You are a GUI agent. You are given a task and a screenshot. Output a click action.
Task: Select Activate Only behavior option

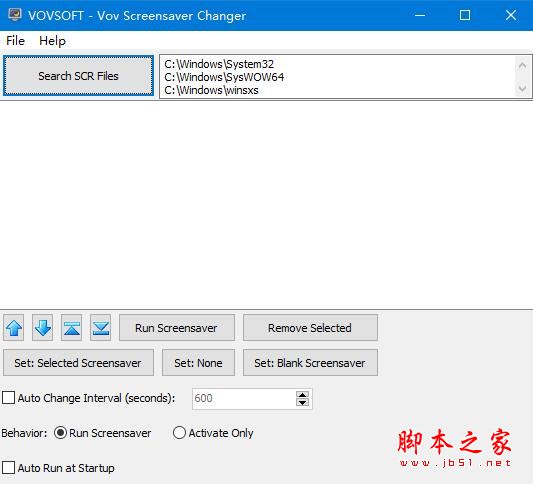tap(179, 433)
